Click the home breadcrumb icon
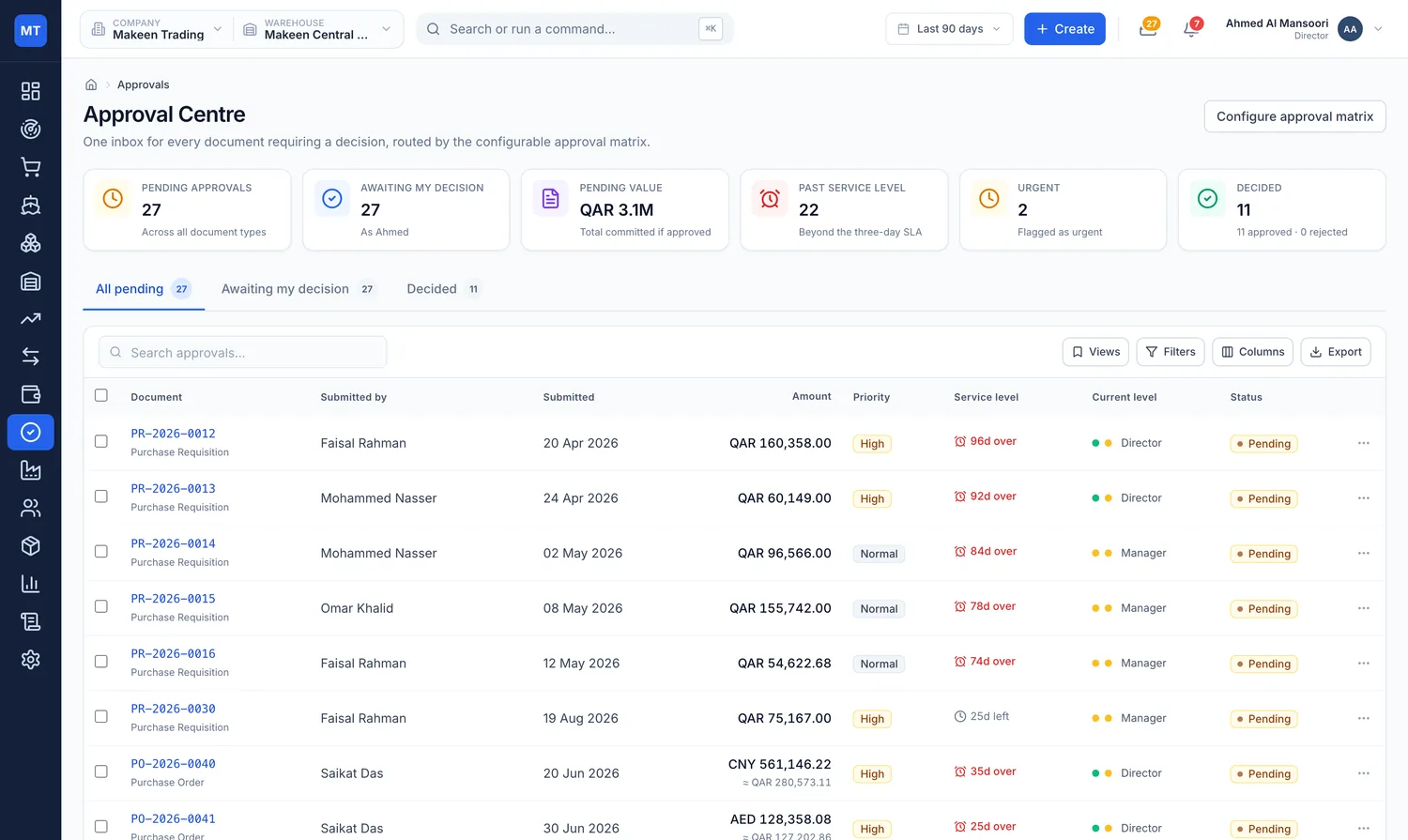The width and height of the screenshot is (1408, 840). 91,84
